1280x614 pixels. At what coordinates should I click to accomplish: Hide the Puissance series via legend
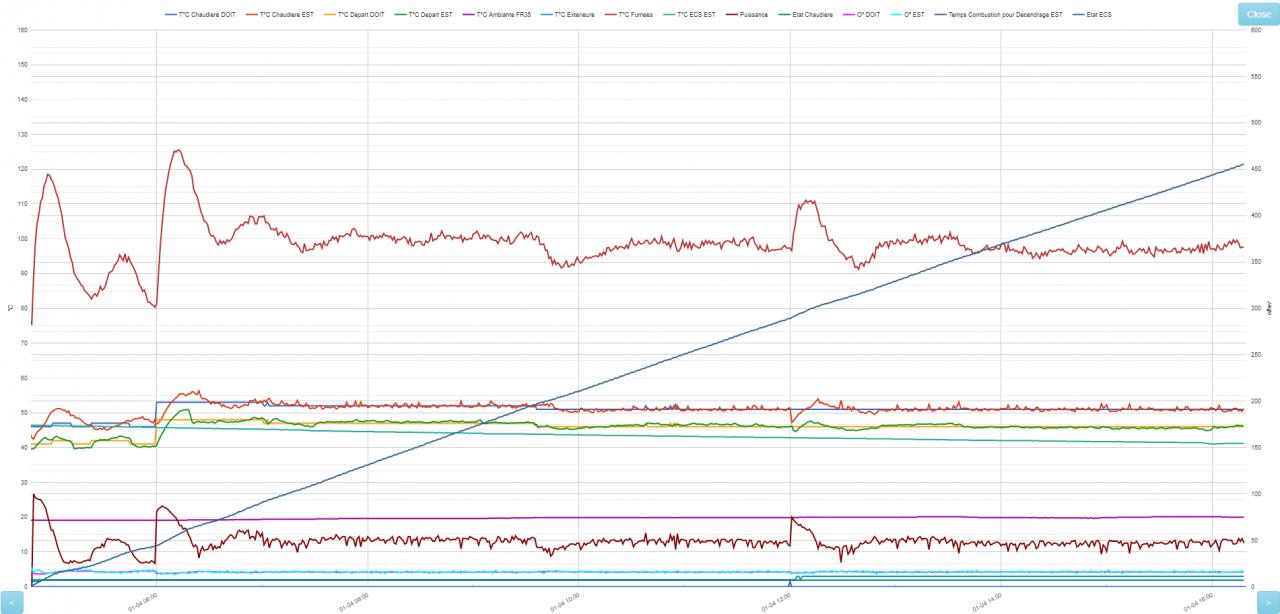click(749, 15)
